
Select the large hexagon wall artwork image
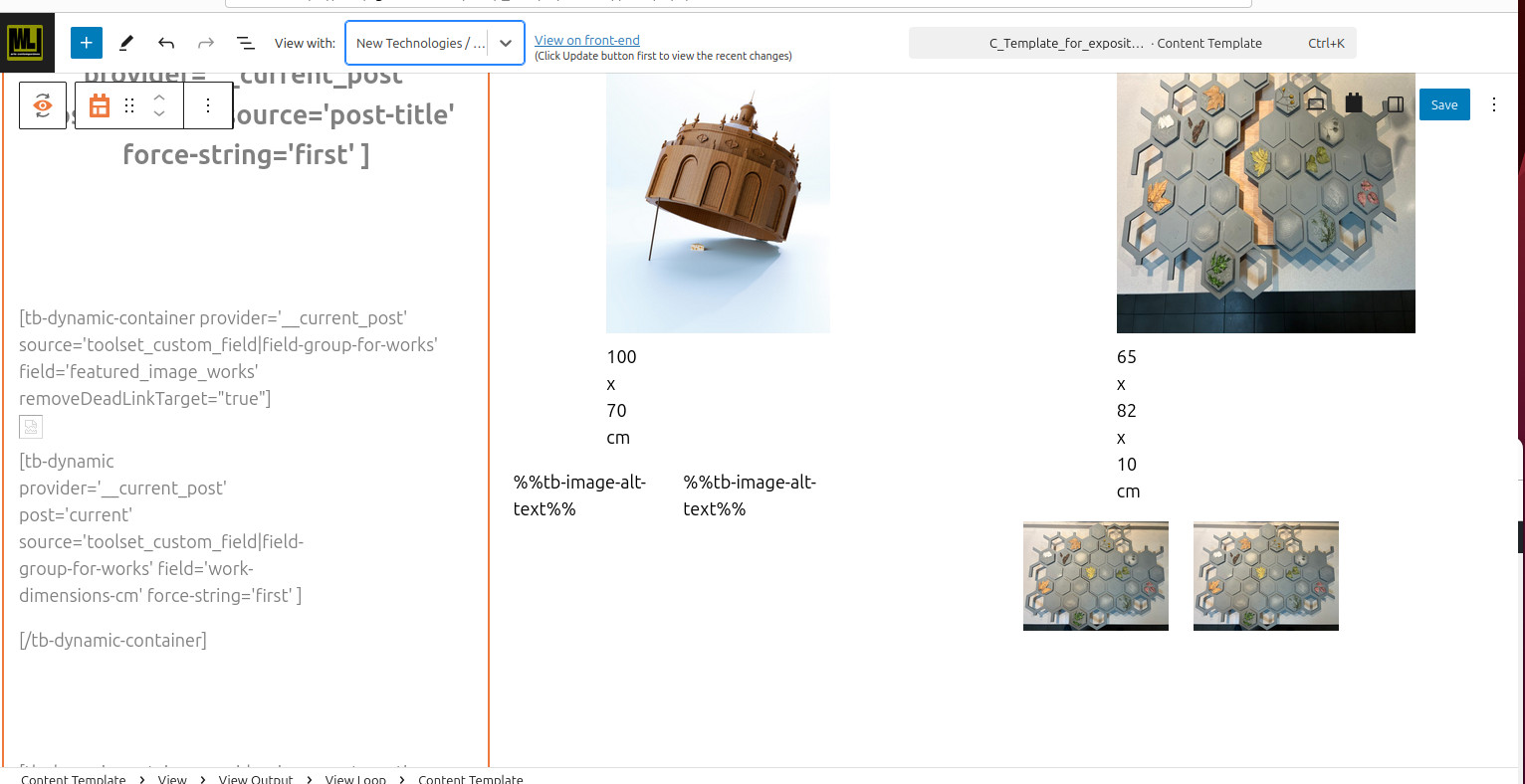point(1266,203)
